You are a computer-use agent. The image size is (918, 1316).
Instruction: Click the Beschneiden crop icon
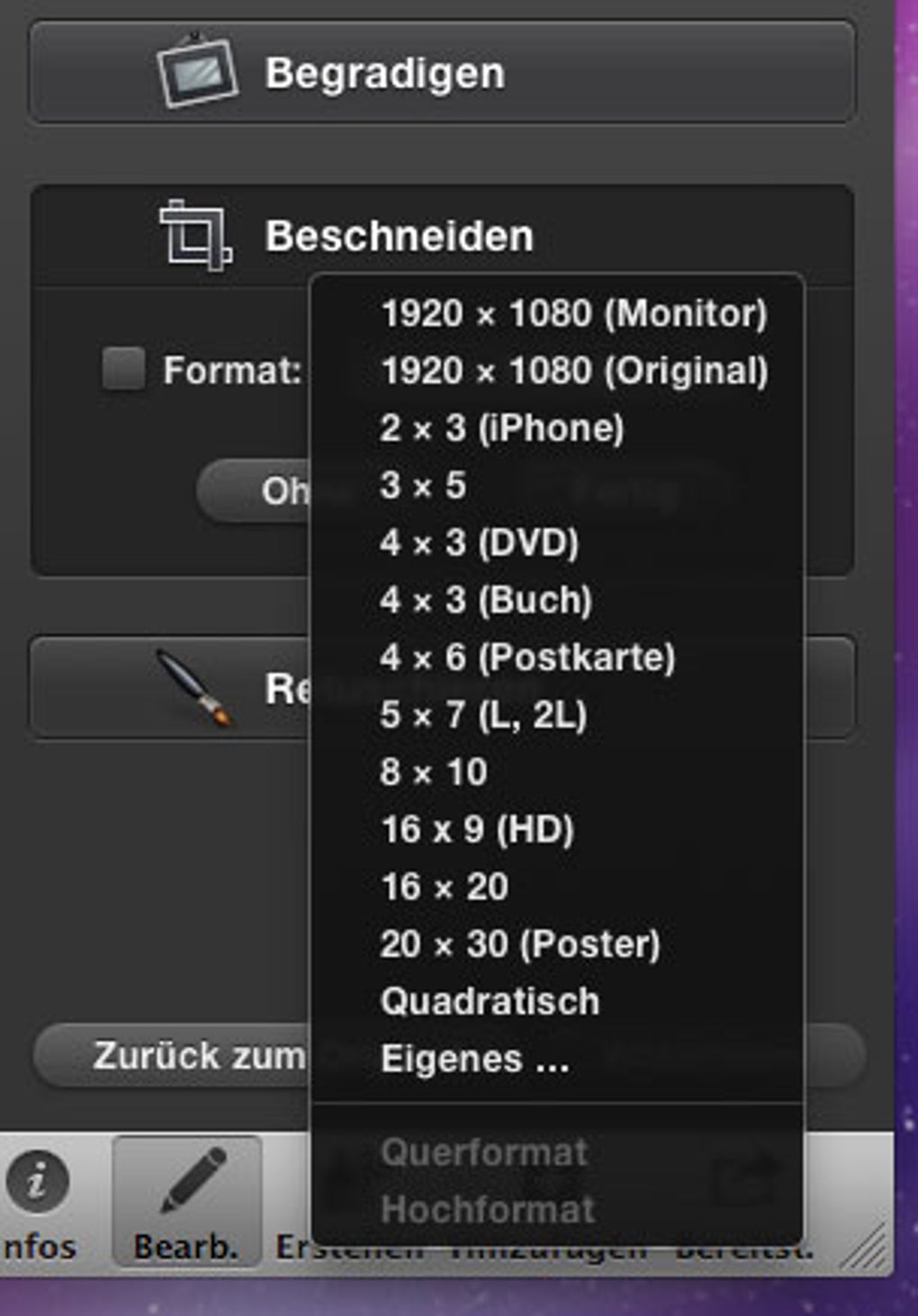pyautogui.click(x=195, y=236)
